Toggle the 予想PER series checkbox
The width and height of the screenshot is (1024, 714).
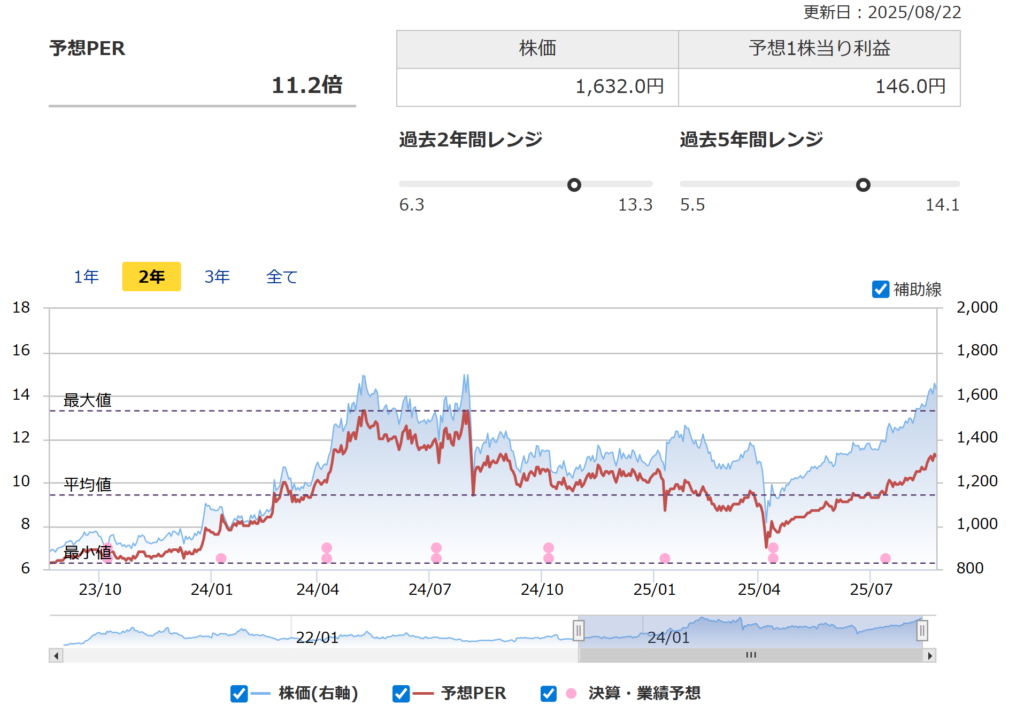point(401,694)
